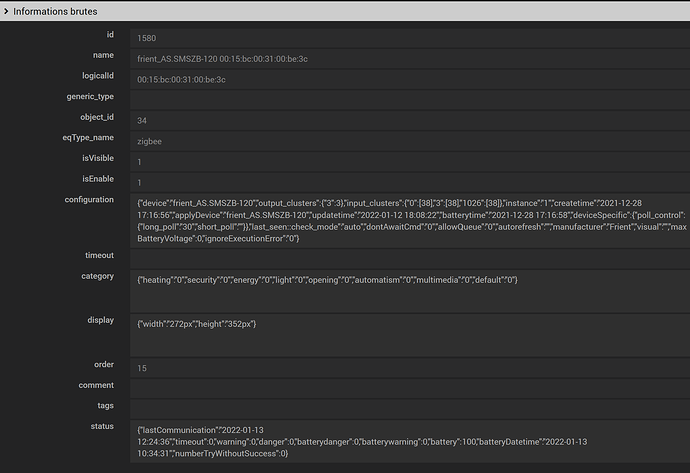Image resolution: width=690 pixels, height=473 pixels.
Task: Click the Informations brutes header title
Action: [x=55, y=11]
